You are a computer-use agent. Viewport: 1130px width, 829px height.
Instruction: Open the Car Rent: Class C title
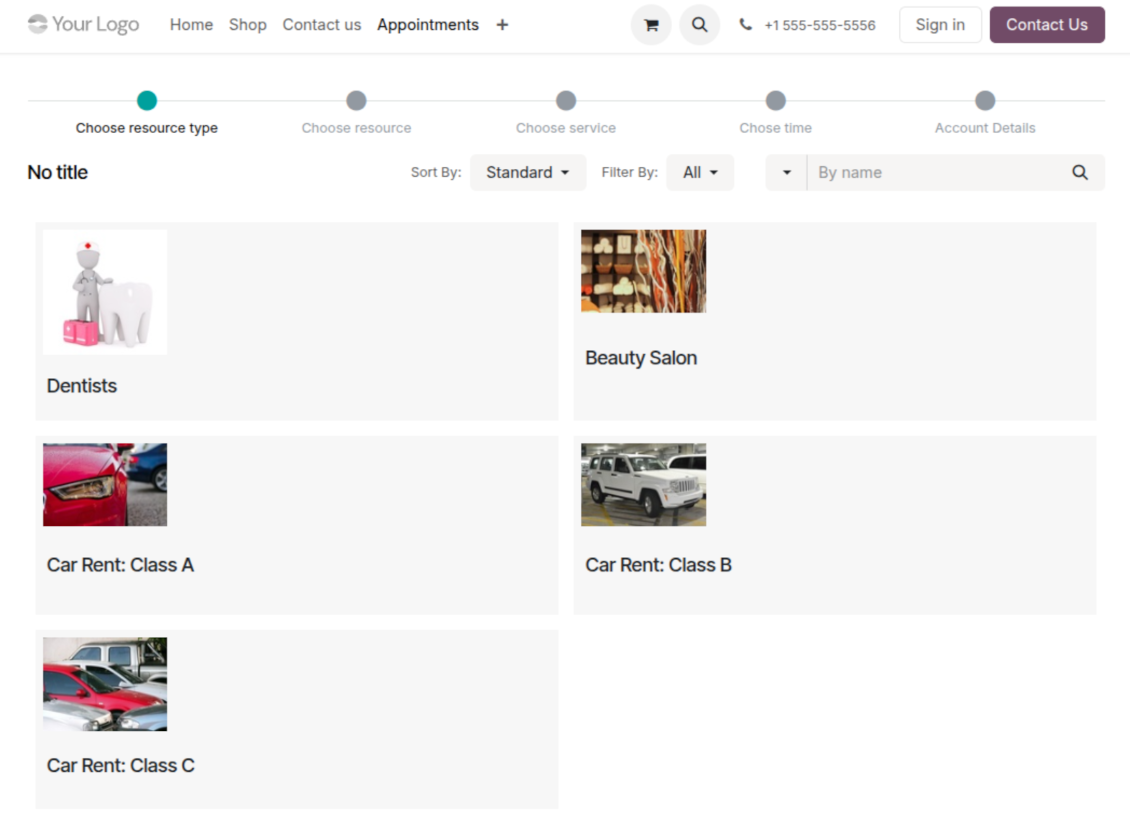pos(121,766)
